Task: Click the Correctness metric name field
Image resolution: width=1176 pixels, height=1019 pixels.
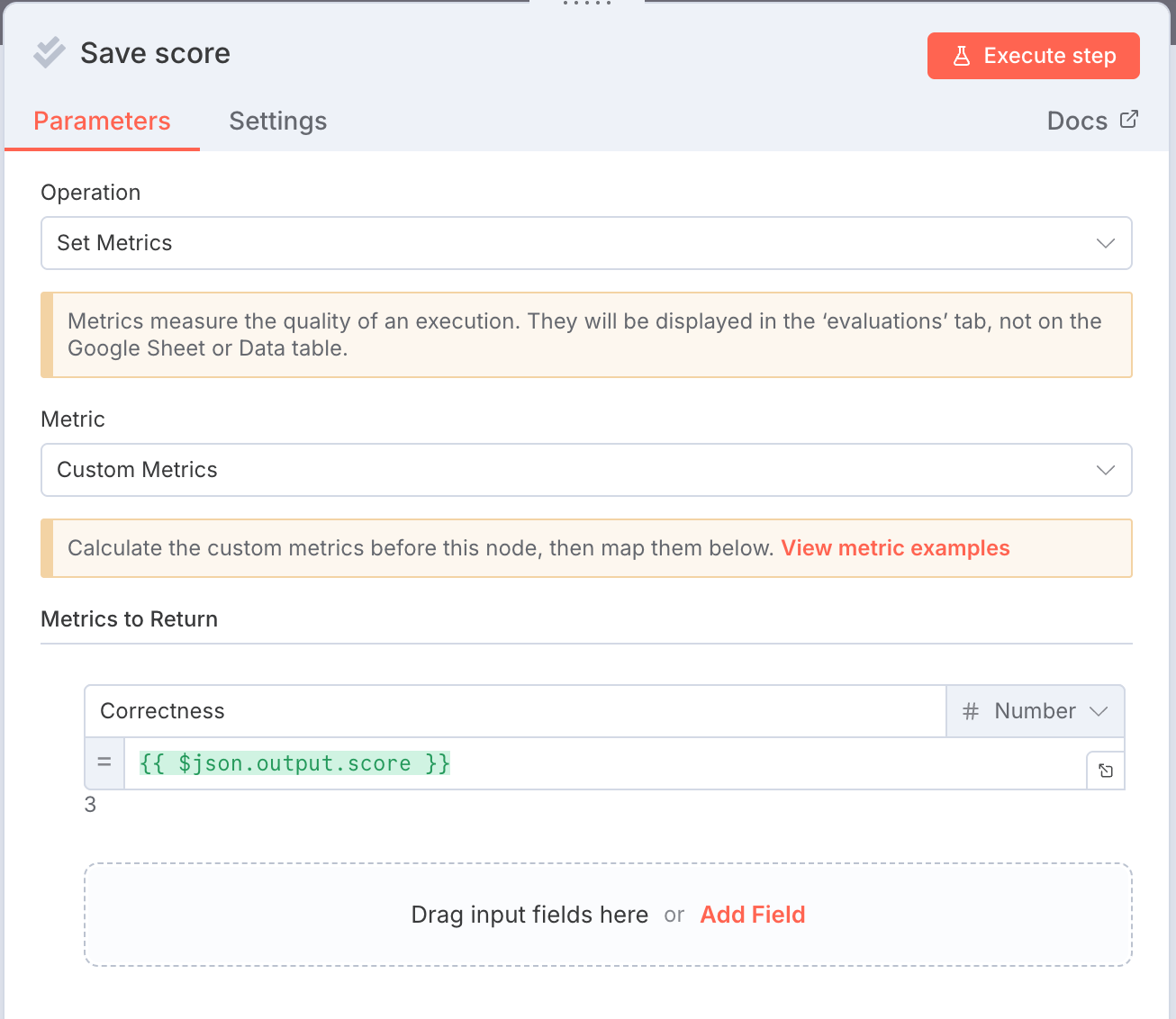Action: [515, 711]
